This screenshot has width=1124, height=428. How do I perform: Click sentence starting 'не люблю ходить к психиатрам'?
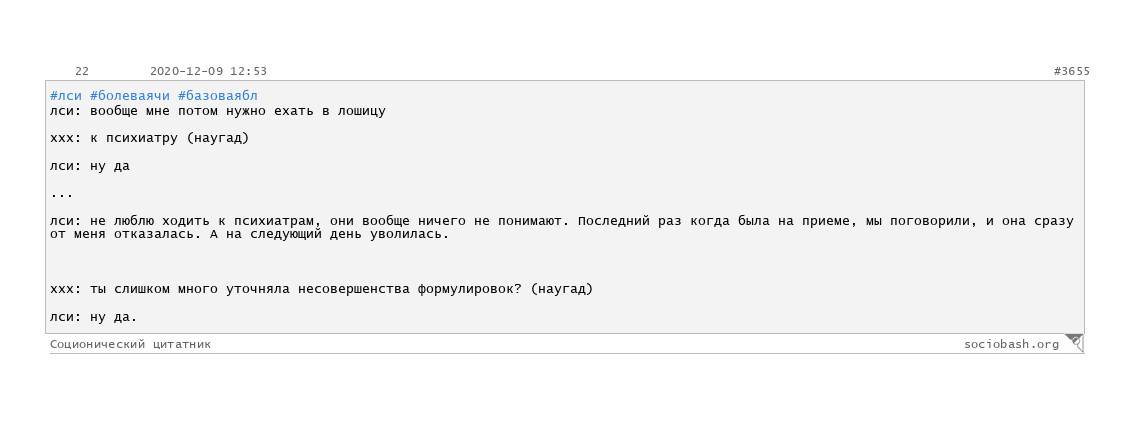click(310, 221)
